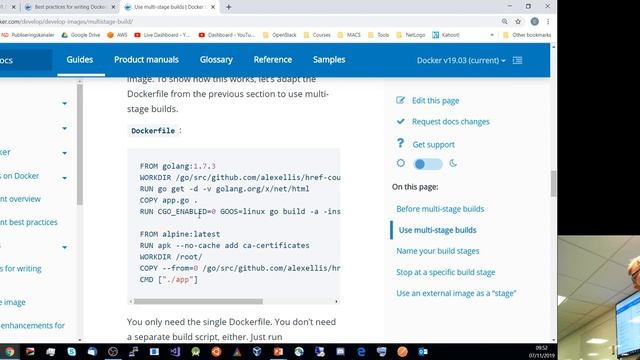The height and width of the screenshot is (360, 640).
Task: Open the Product manuals nav tab
Action: 147,60
